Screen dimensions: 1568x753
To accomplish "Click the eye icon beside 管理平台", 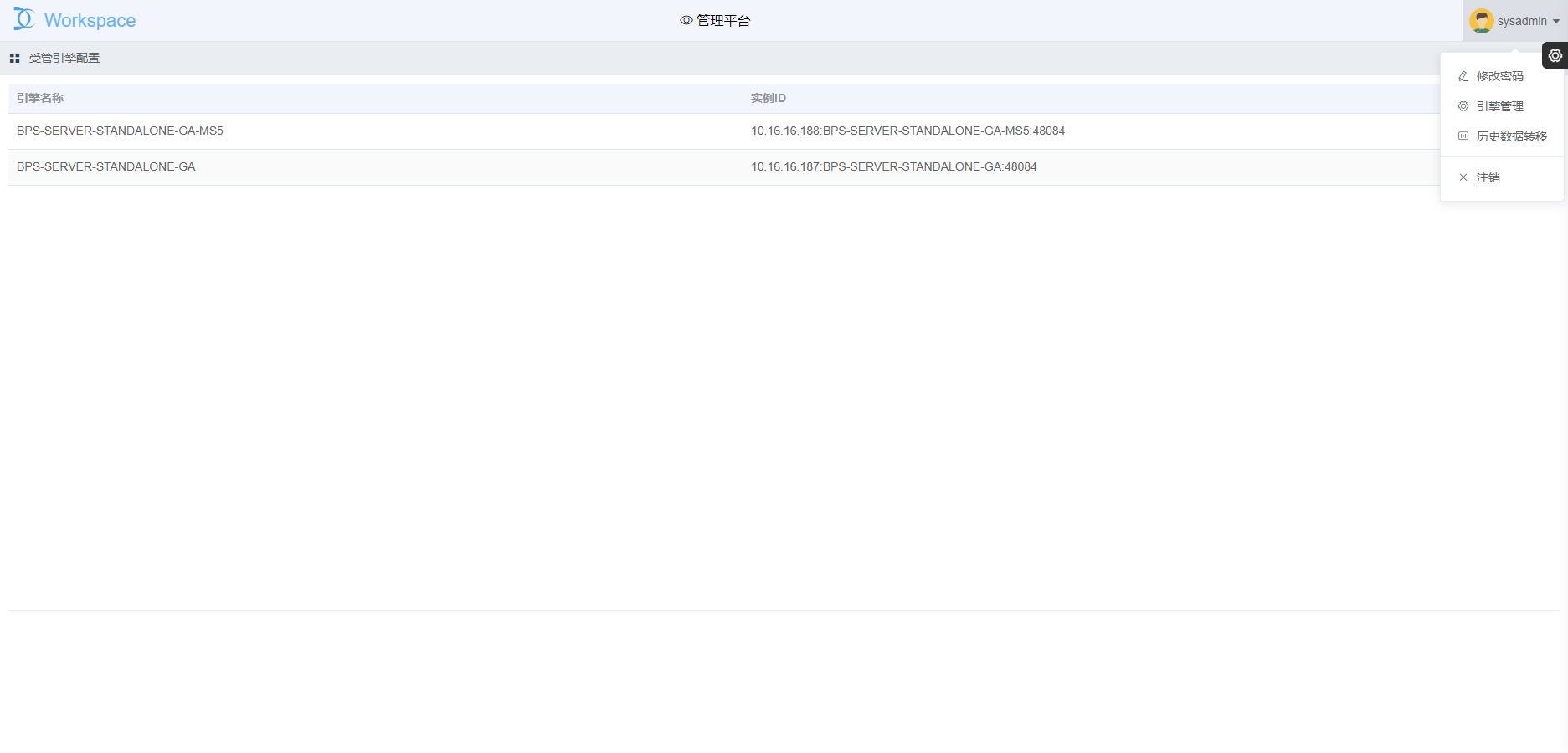I will [686, 21].
